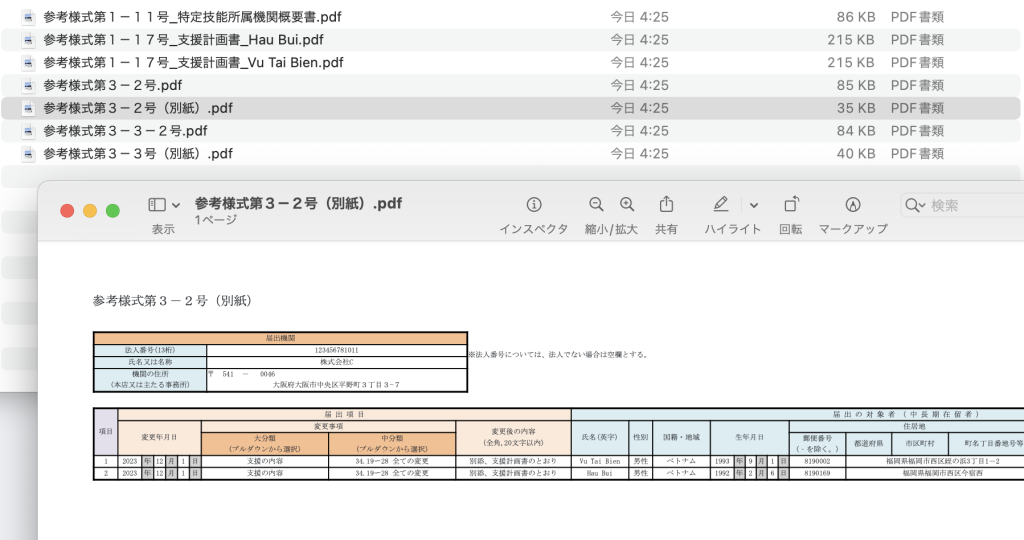The height and width of the screenshot is (540, 1024).
Task: Click the address cell 大阪府大阪市中央区平野町
Action: (336, 385)
